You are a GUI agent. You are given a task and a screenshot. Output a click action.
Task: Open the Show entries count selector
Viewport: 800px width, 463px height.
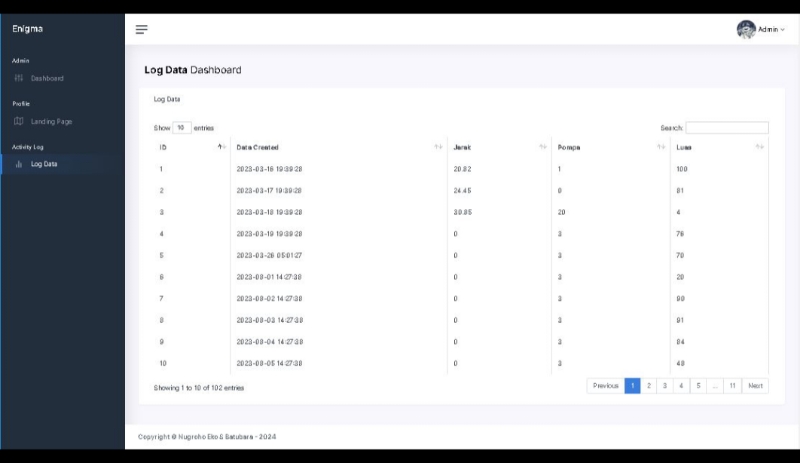tap(182, 128)
